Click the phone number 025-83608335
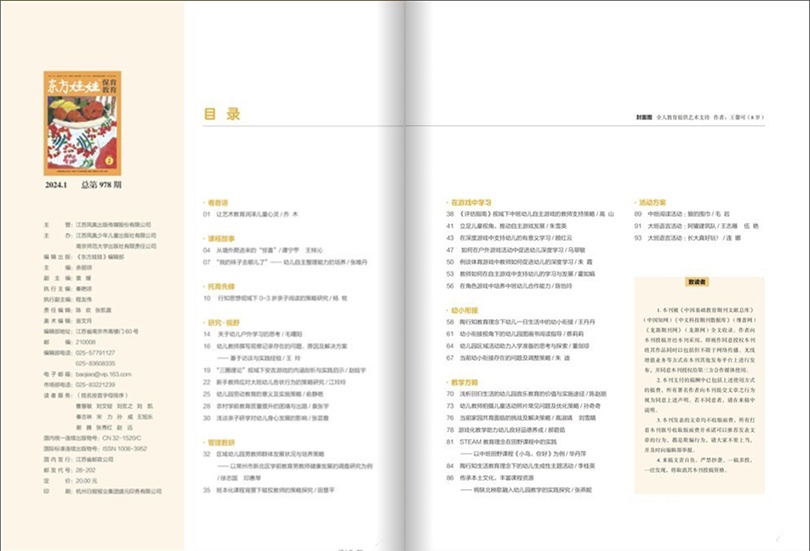 pyautogui.click(x=95, y=364)
